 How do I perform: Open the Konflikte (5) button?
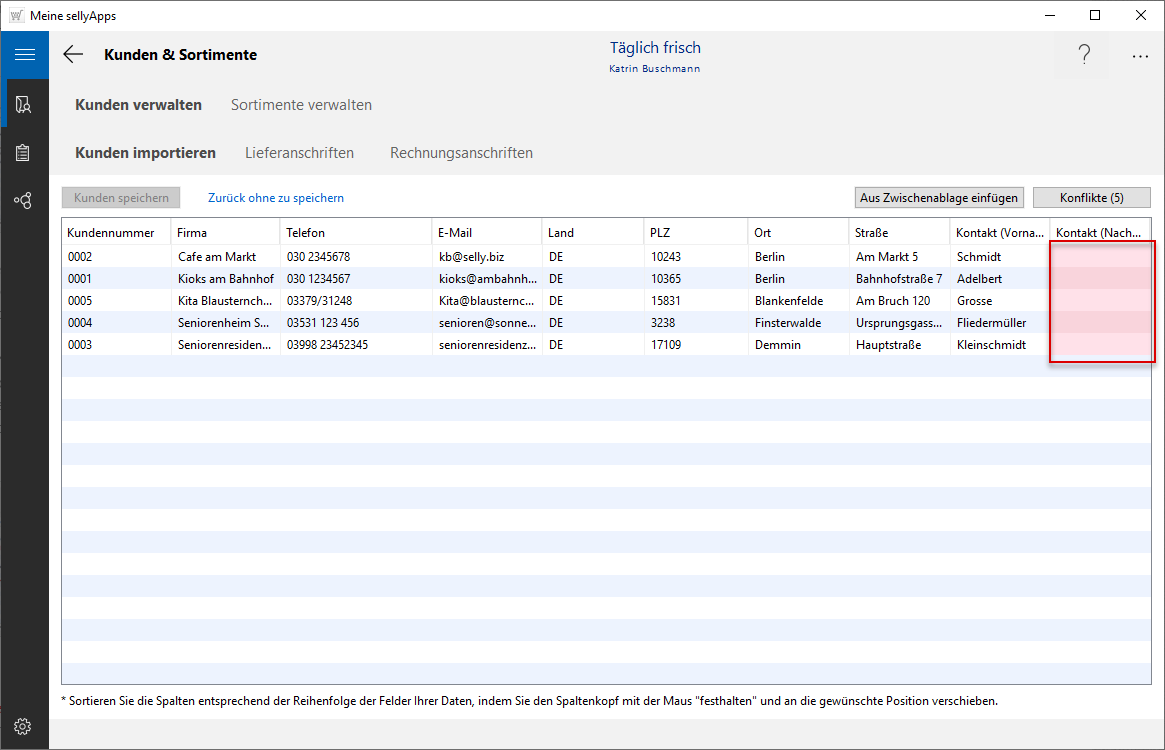1091,198
